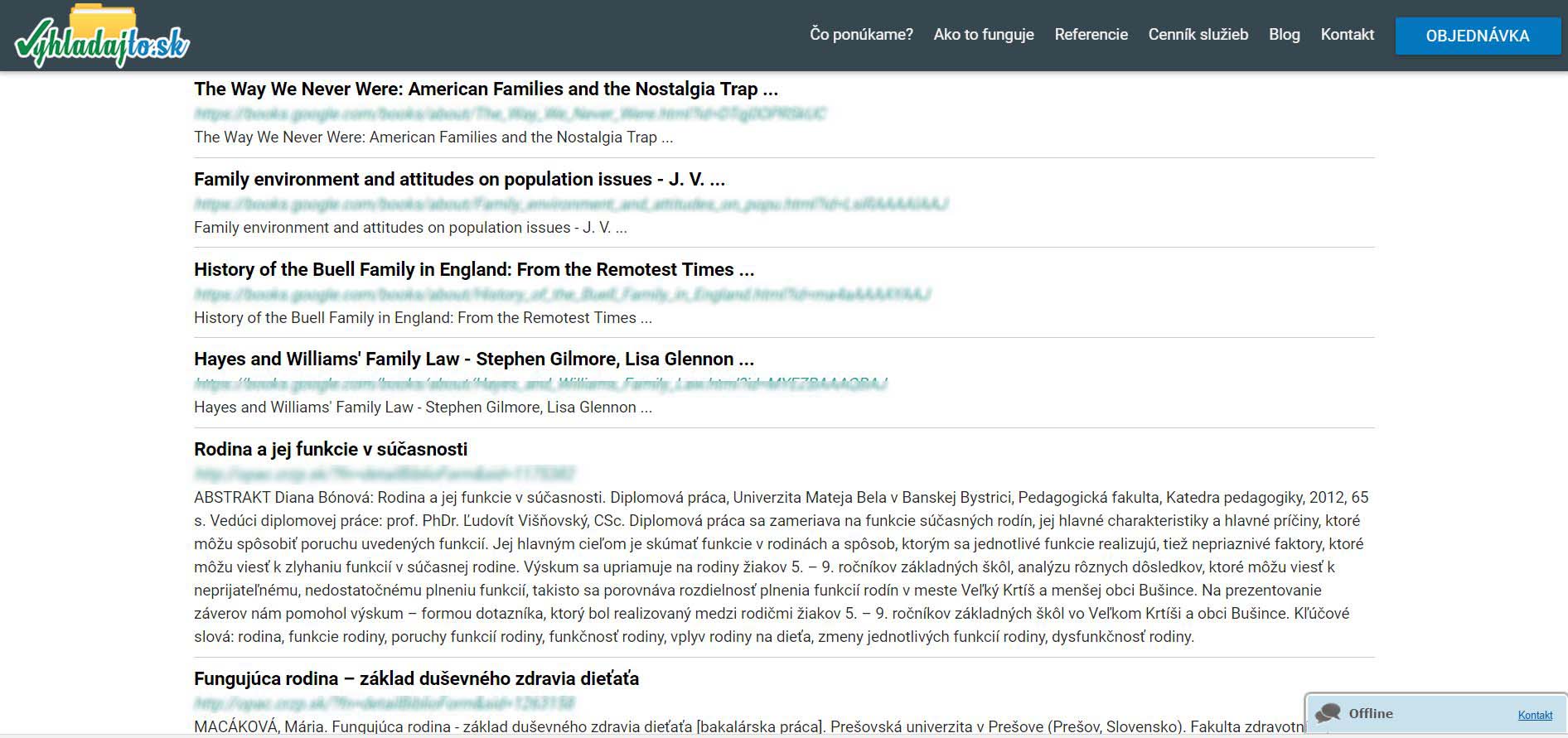Click blurred URL under 'The Way We Never Were'
The image size is (1568, 738).
(510, 113)
